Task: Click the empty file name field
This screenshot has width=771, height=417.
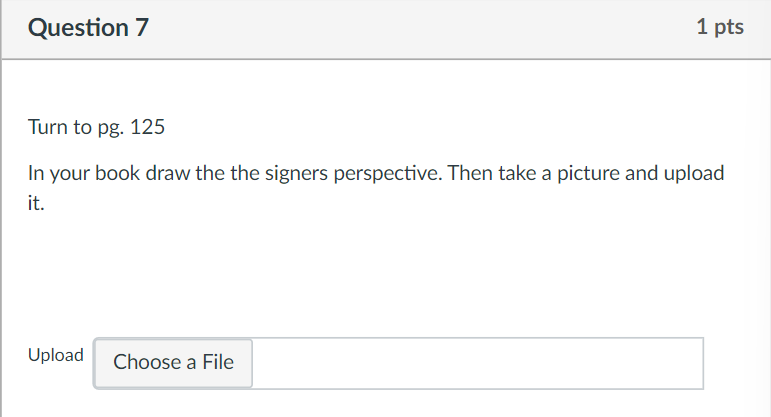Action: (477, 363)
